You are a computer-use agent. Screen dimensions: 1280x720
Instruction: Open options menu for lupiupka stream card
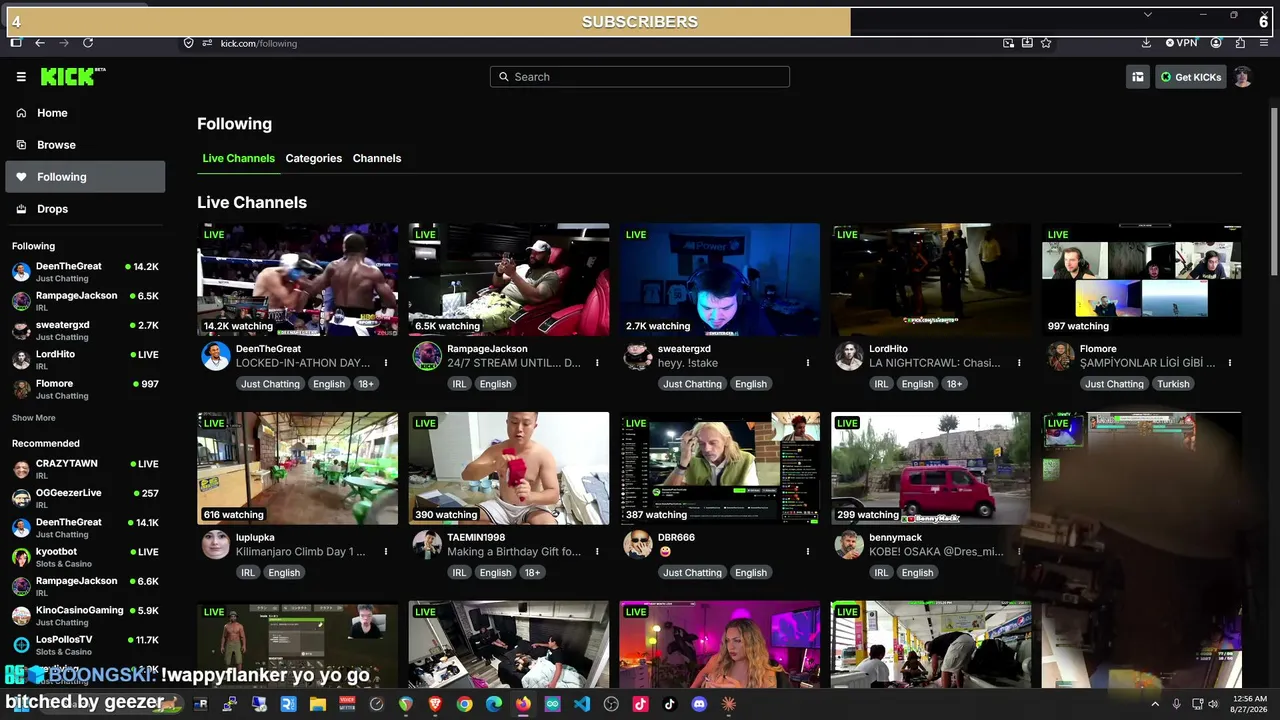click(386, 551)
